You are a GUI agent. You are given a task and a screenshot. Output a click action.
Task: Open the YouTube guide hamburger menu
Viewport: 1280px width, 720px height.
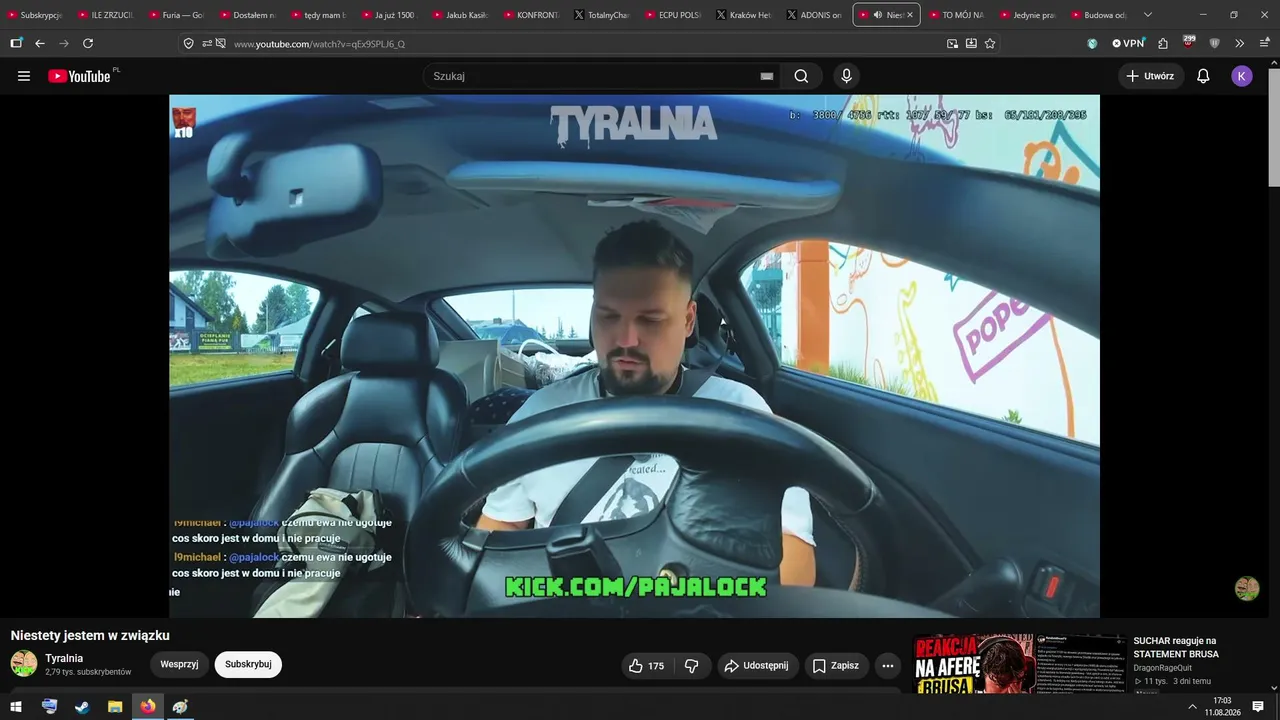(24, 76)
